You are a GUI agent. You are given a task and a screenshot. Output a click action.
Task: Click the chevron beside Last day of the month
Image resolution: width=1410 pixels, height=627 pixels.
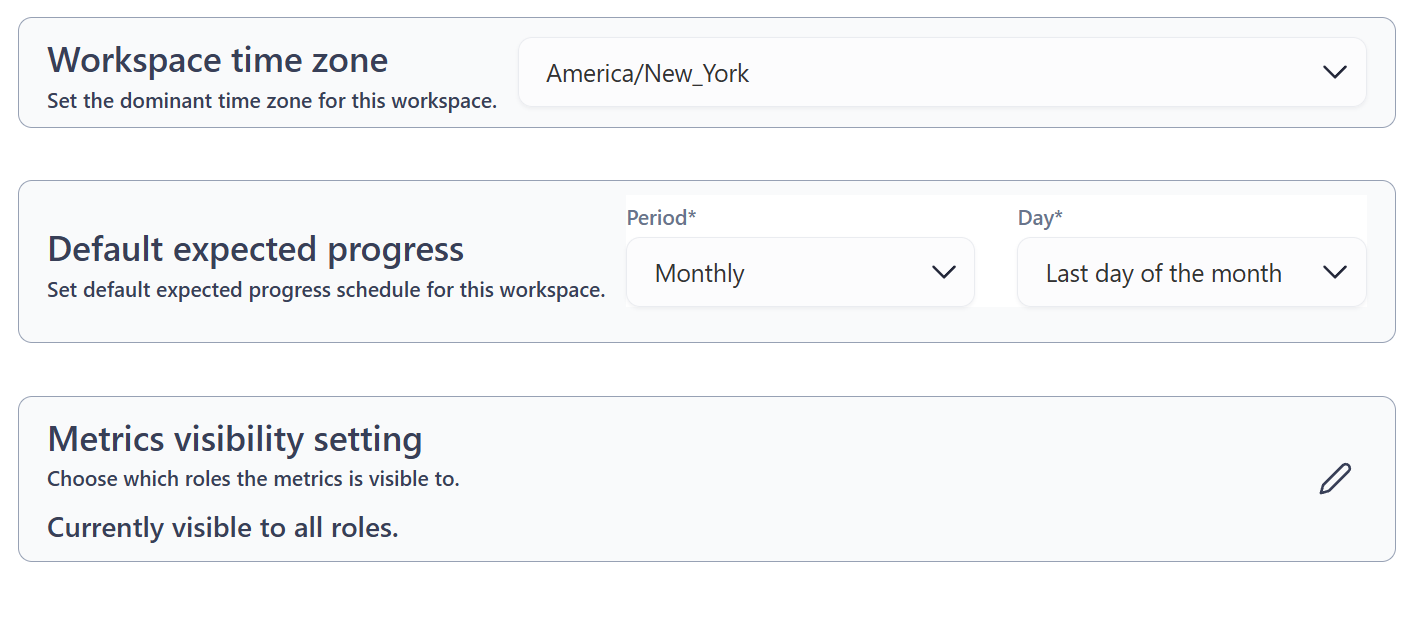pyautogui.click(x=1335, y=273)
